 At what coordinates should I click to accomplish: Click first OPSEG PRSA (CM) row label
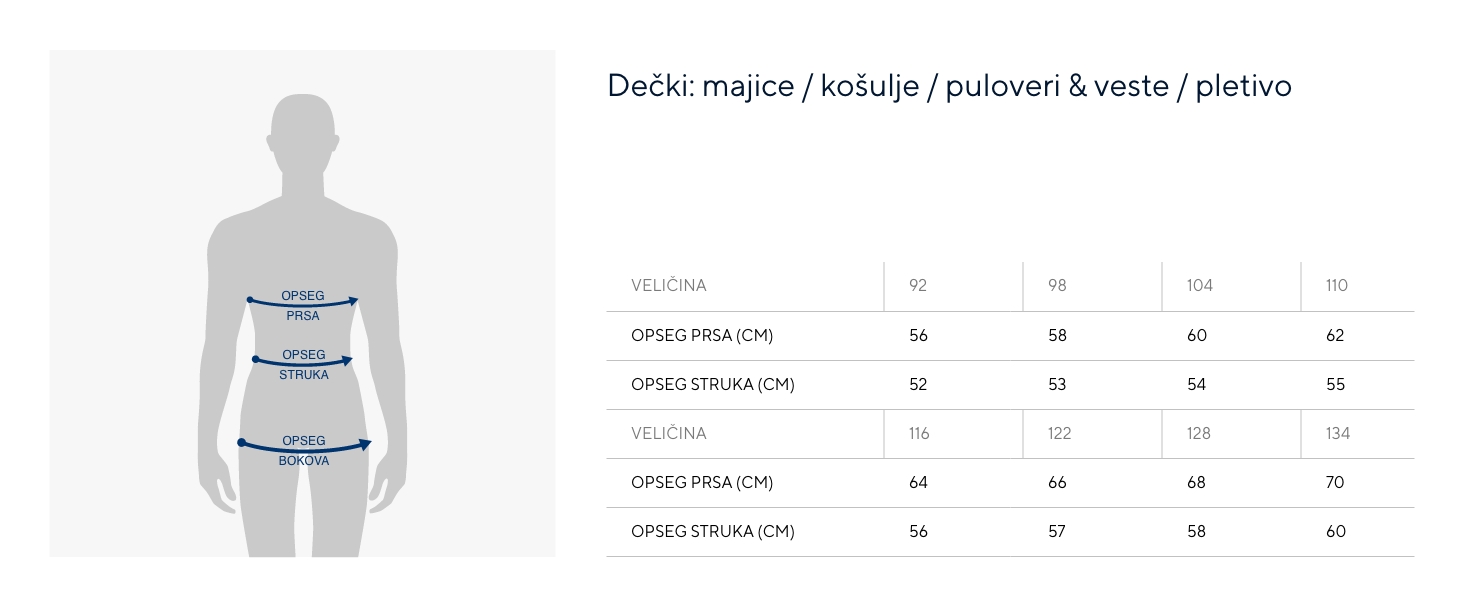point(702,336)
